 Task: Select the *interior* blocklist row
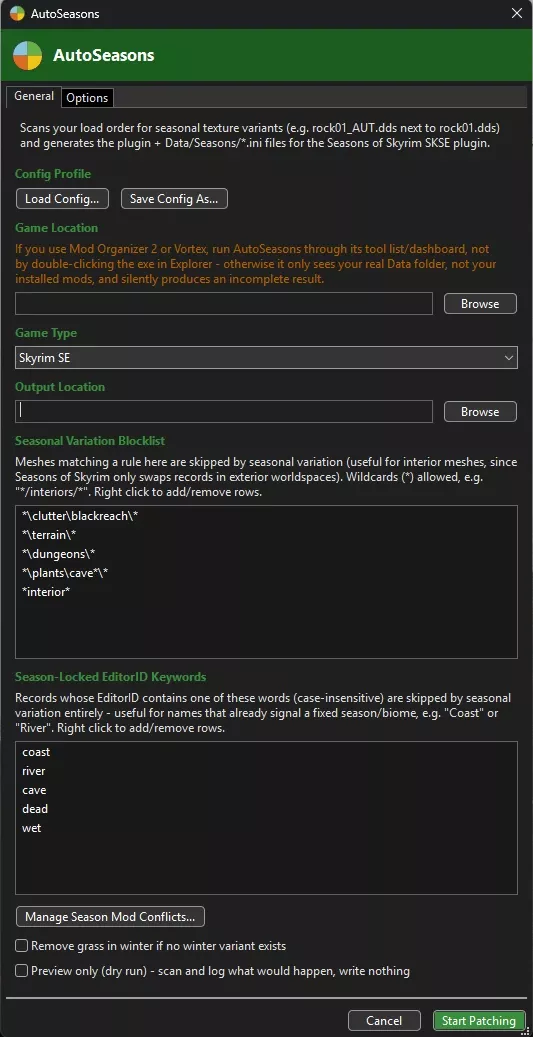pyautogui.click(x=266, y=592)
